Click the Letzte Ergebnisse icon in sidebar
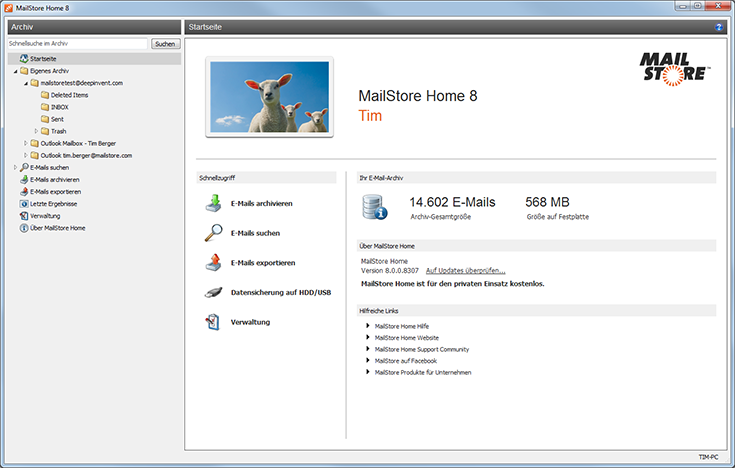Image resolution: width=735 pixels, height=468 pixels. 24,203
